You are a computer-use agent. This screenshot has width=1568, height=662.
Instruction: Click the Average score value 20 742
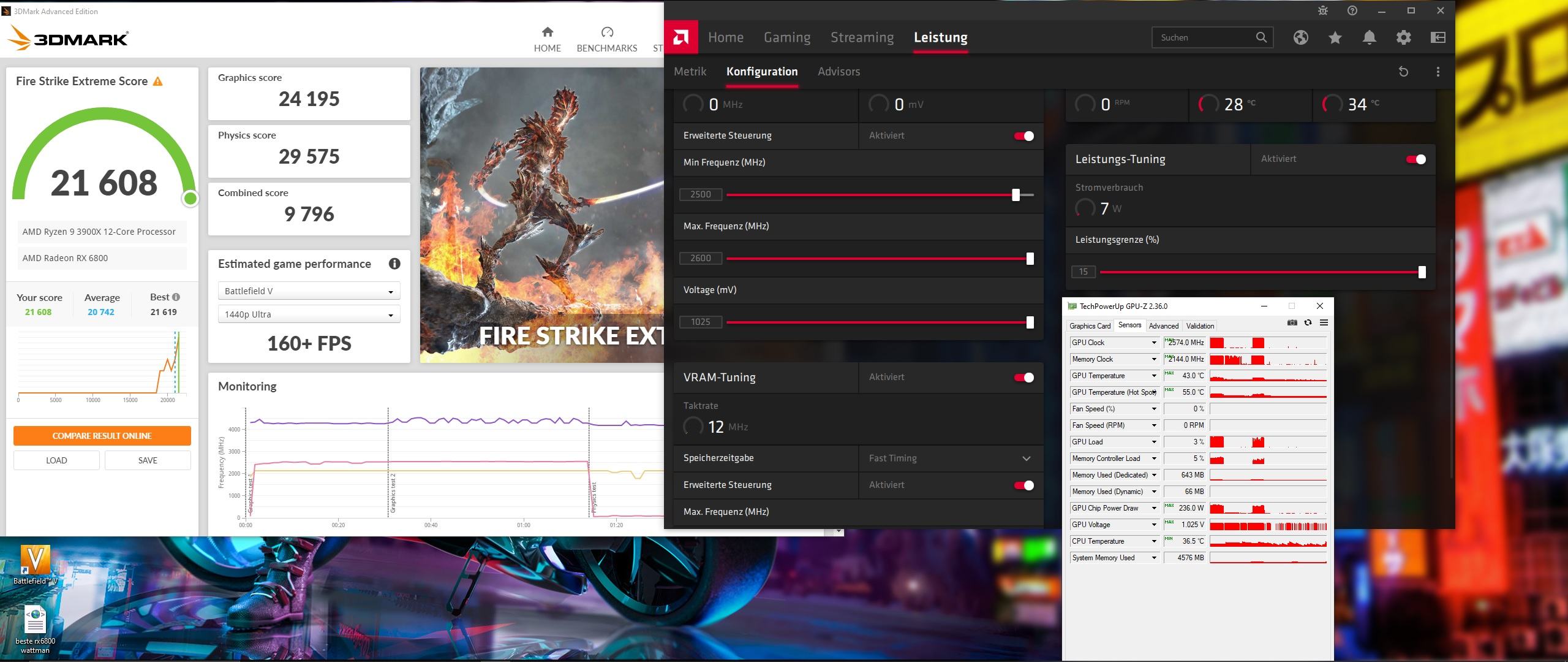tap(101, 312)
